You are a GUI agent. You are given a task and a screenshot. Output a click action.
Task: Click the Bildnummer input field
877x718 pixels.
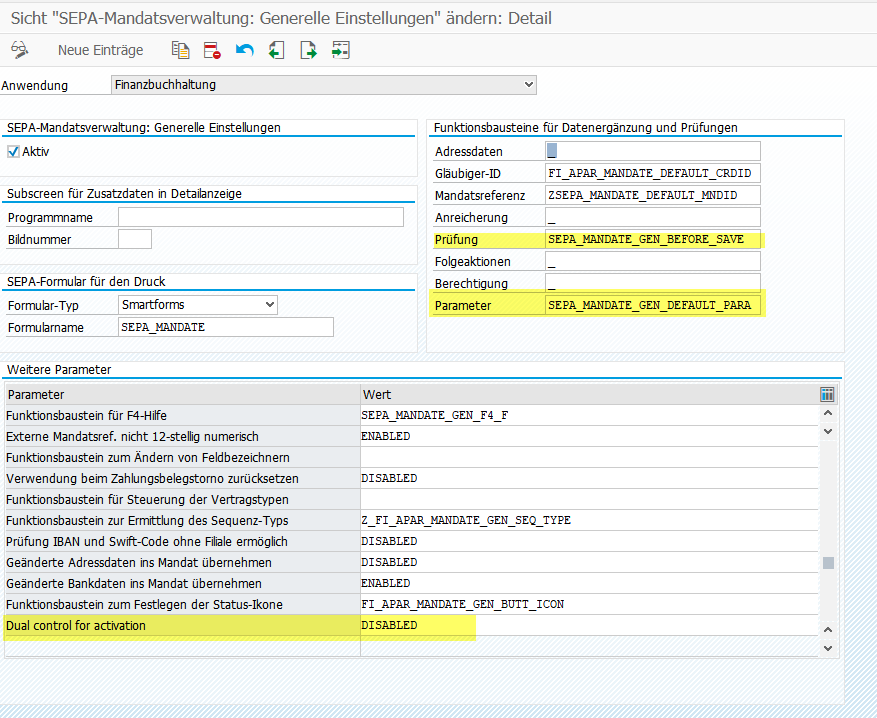[134, 239]
